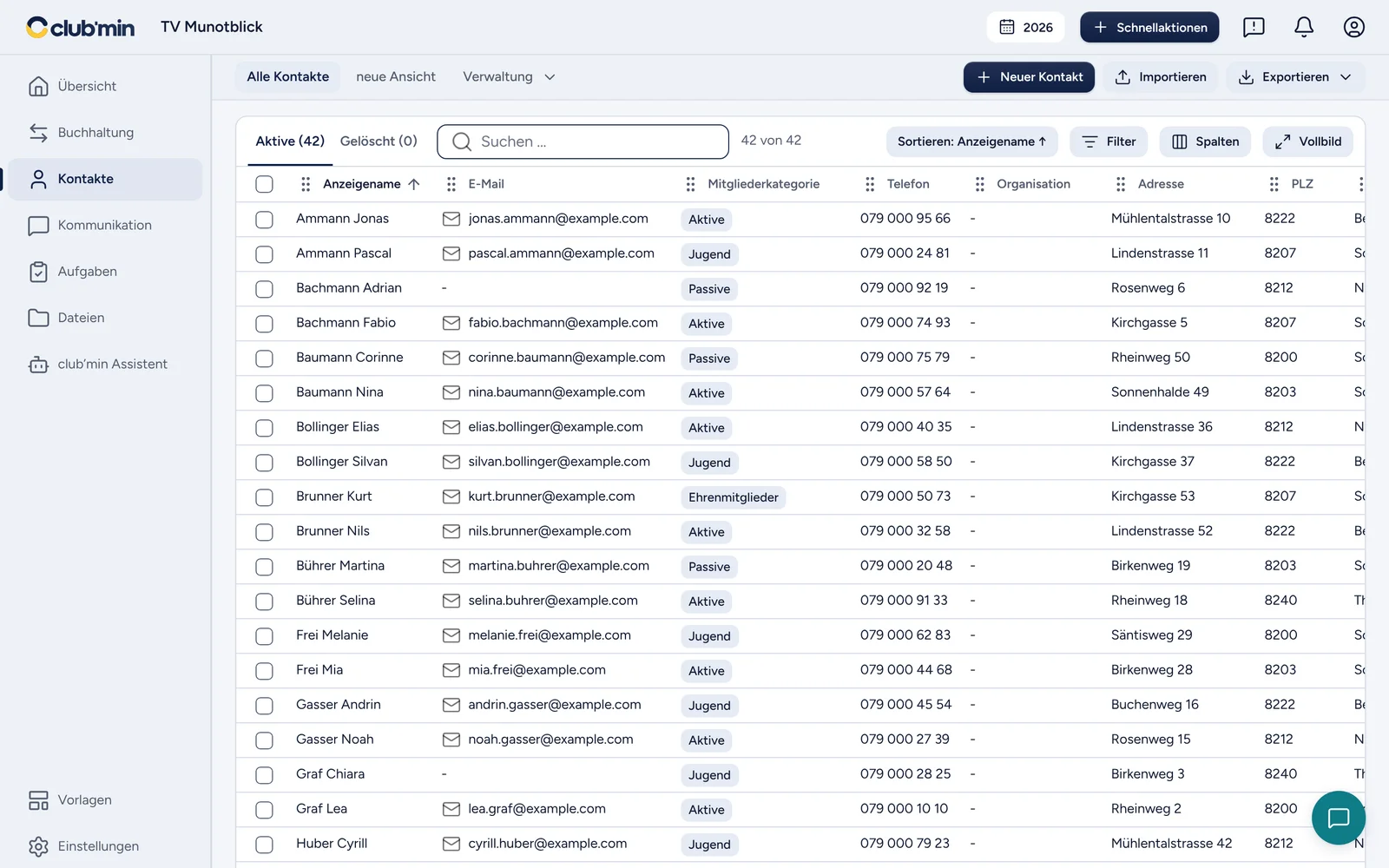
Task: Expand the Verwaltung dropdown
Action: coord(509,76)
